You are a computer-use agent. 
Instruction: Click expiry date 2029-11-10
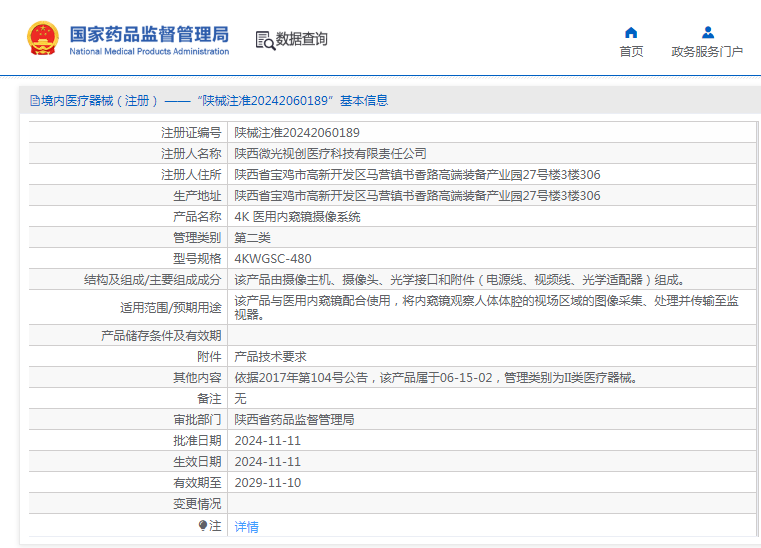coord(267,482)
